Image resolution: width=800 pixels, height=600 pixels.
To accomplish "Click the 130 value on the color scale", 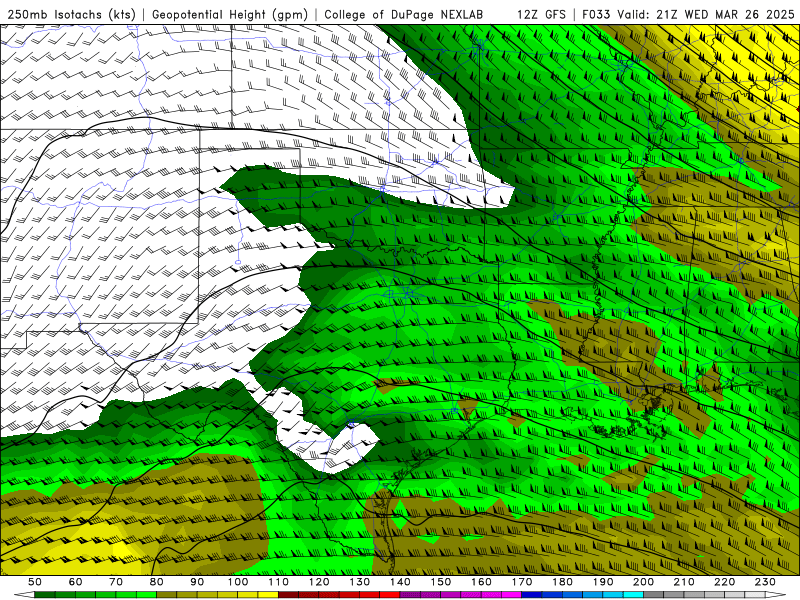I will (360, 582).
